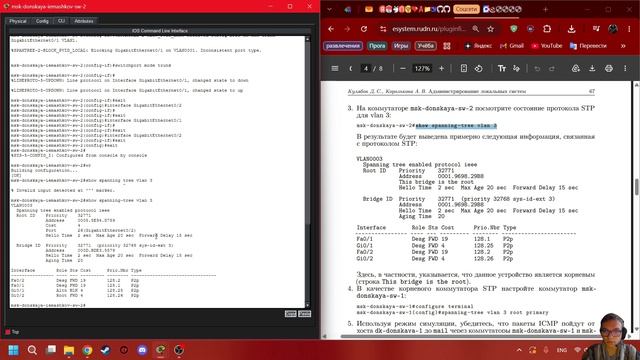Redo PDF annotation
640x360 pixels.
pos(552,69)
